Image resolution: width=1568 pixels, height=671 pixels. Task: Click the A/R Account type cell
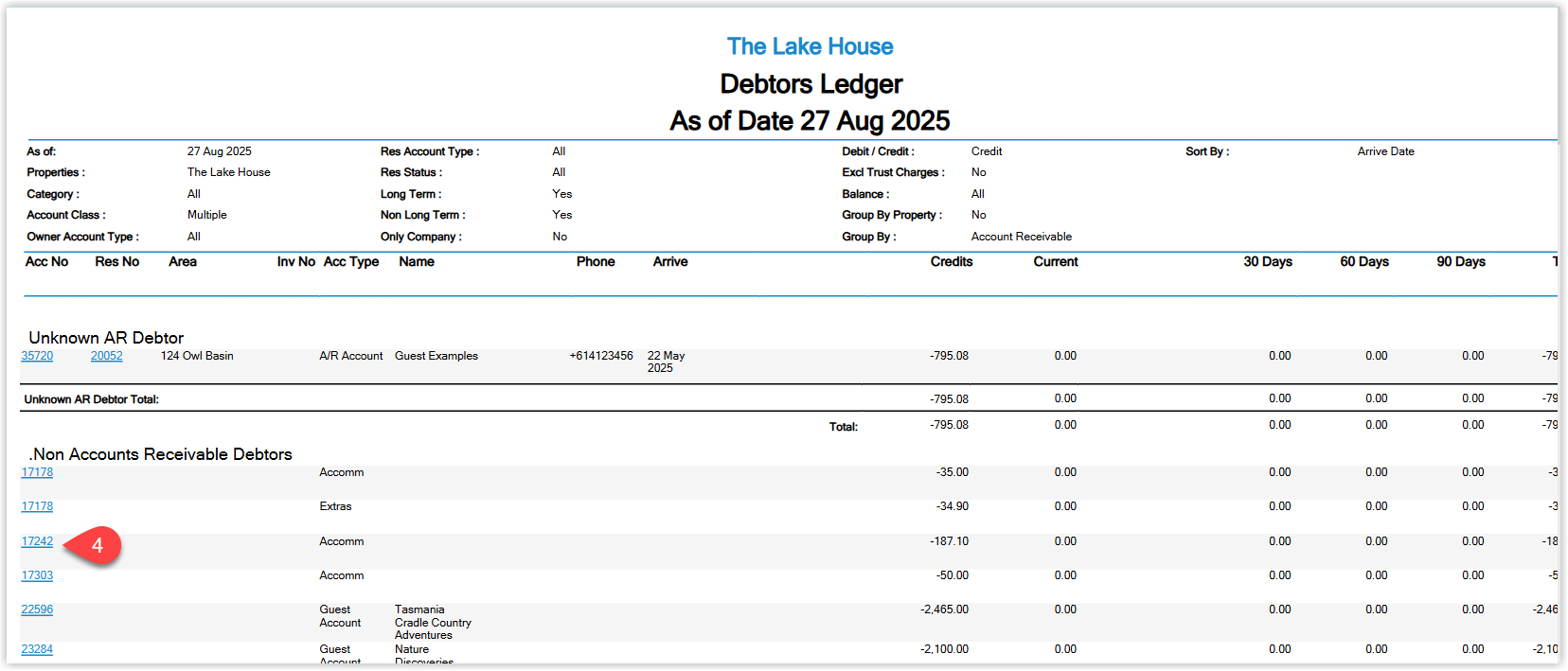[x=351, y=356]
